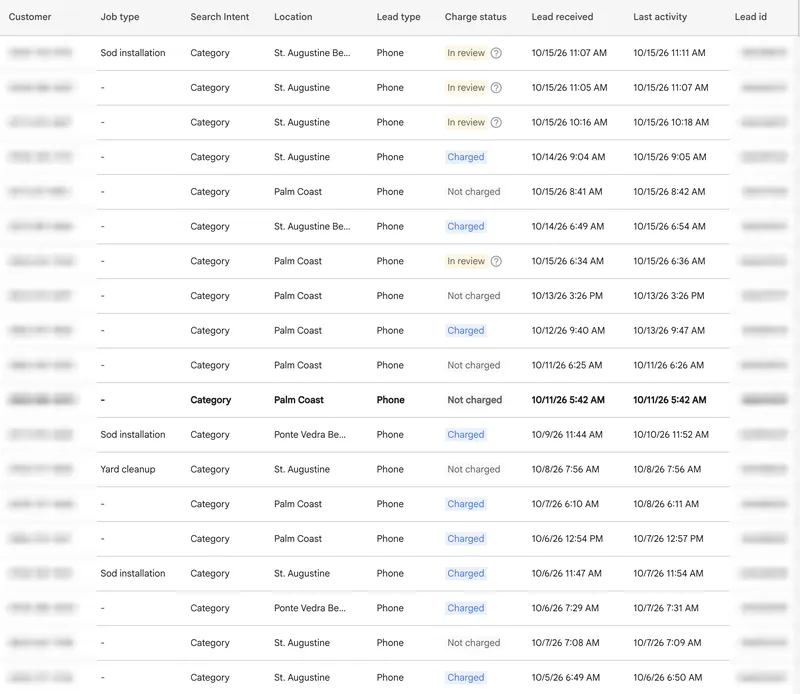This screenshot has width=800, height=694.
Task: Click In review badge for 10/15/26 6:34 AM
Action: 466,261
